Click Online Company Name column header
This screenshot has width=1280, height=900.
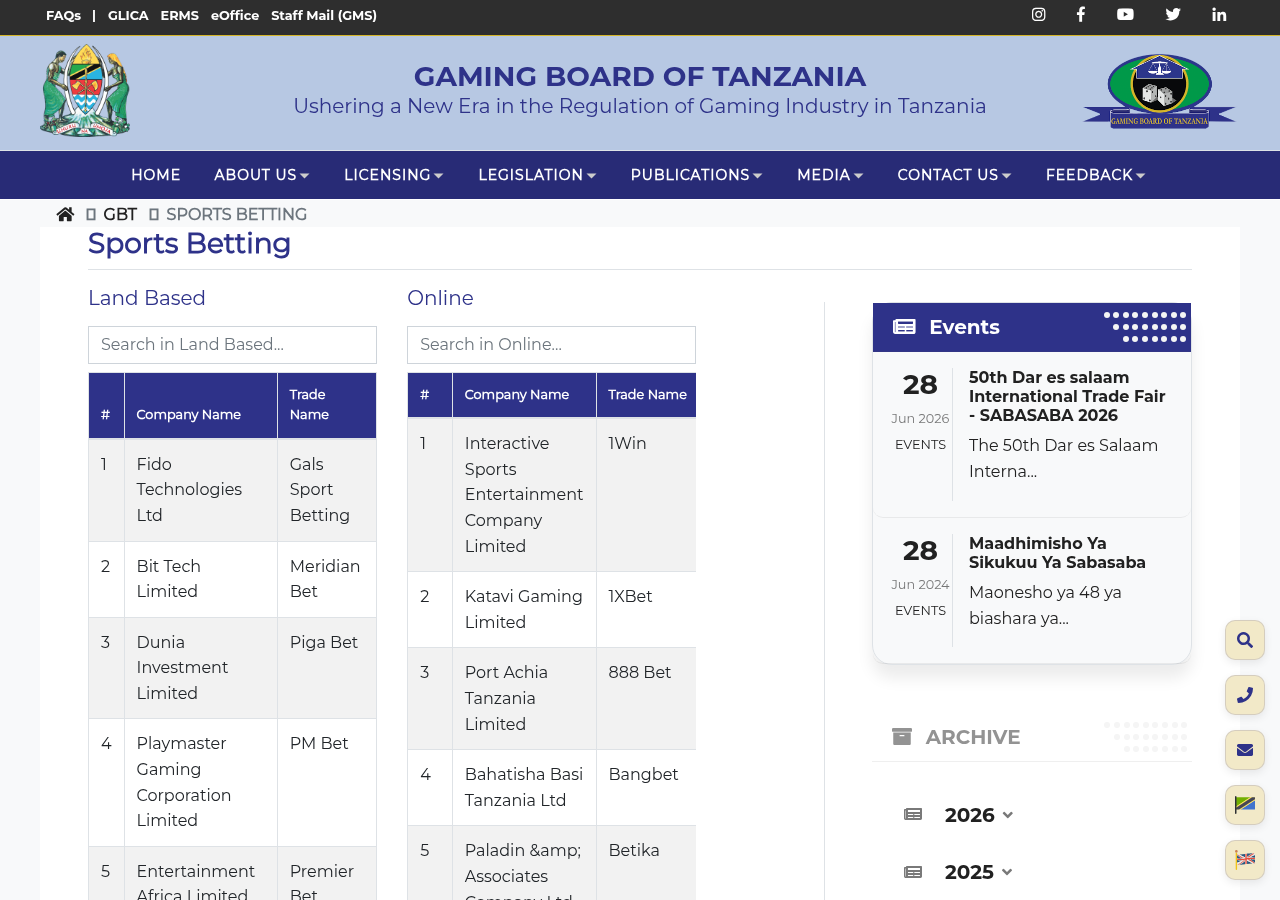524,395
